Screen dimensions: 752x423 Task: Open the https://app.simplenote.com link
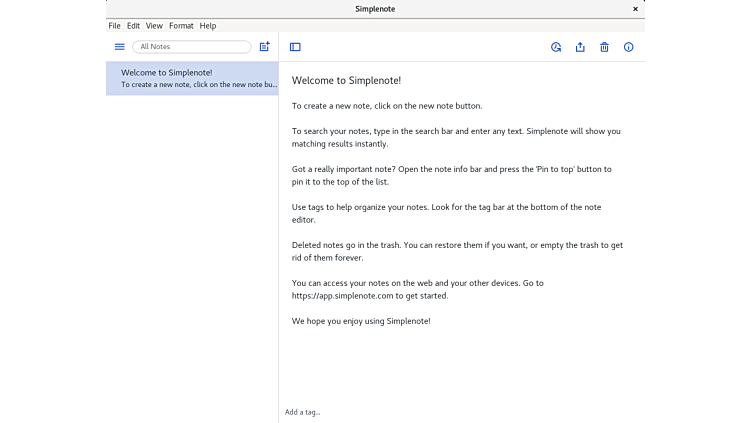(342, 296)
